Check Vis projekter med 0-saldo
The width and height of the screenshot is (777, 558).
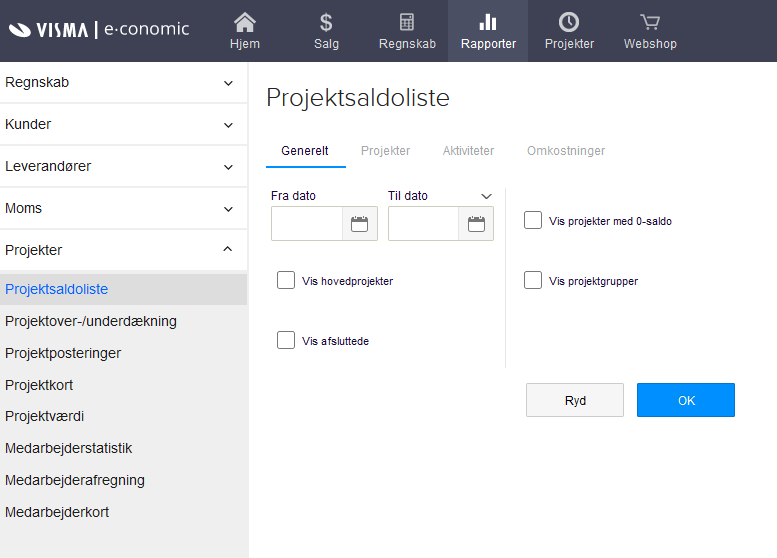click(x=533, y=220)
